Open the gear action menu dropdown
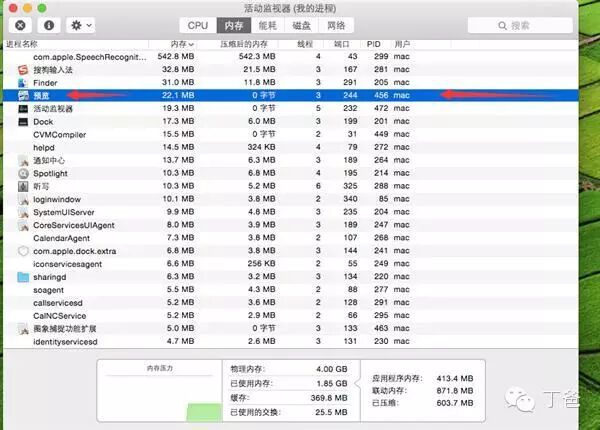The image size is (600, 430). [81, 25]
